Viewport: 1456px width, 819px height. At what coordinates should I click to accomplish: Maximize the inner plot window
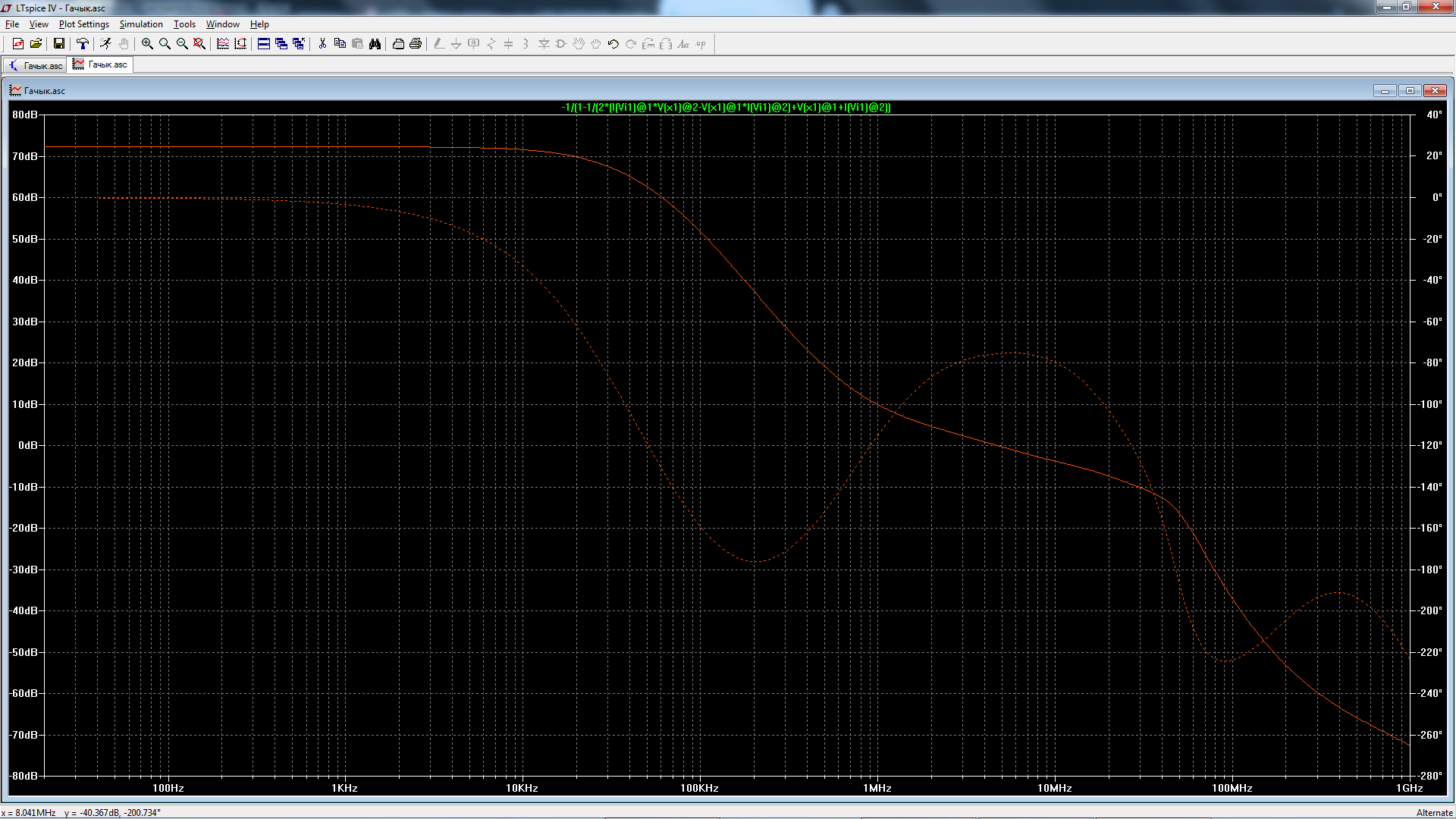pos(1410,91)
